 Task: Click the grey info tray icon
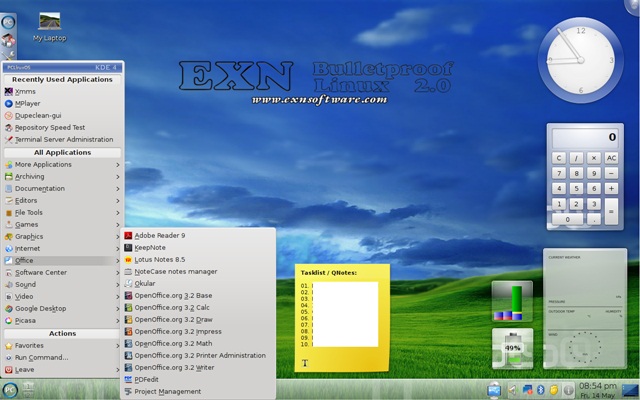pyautogui.click(x=568, y=390)
